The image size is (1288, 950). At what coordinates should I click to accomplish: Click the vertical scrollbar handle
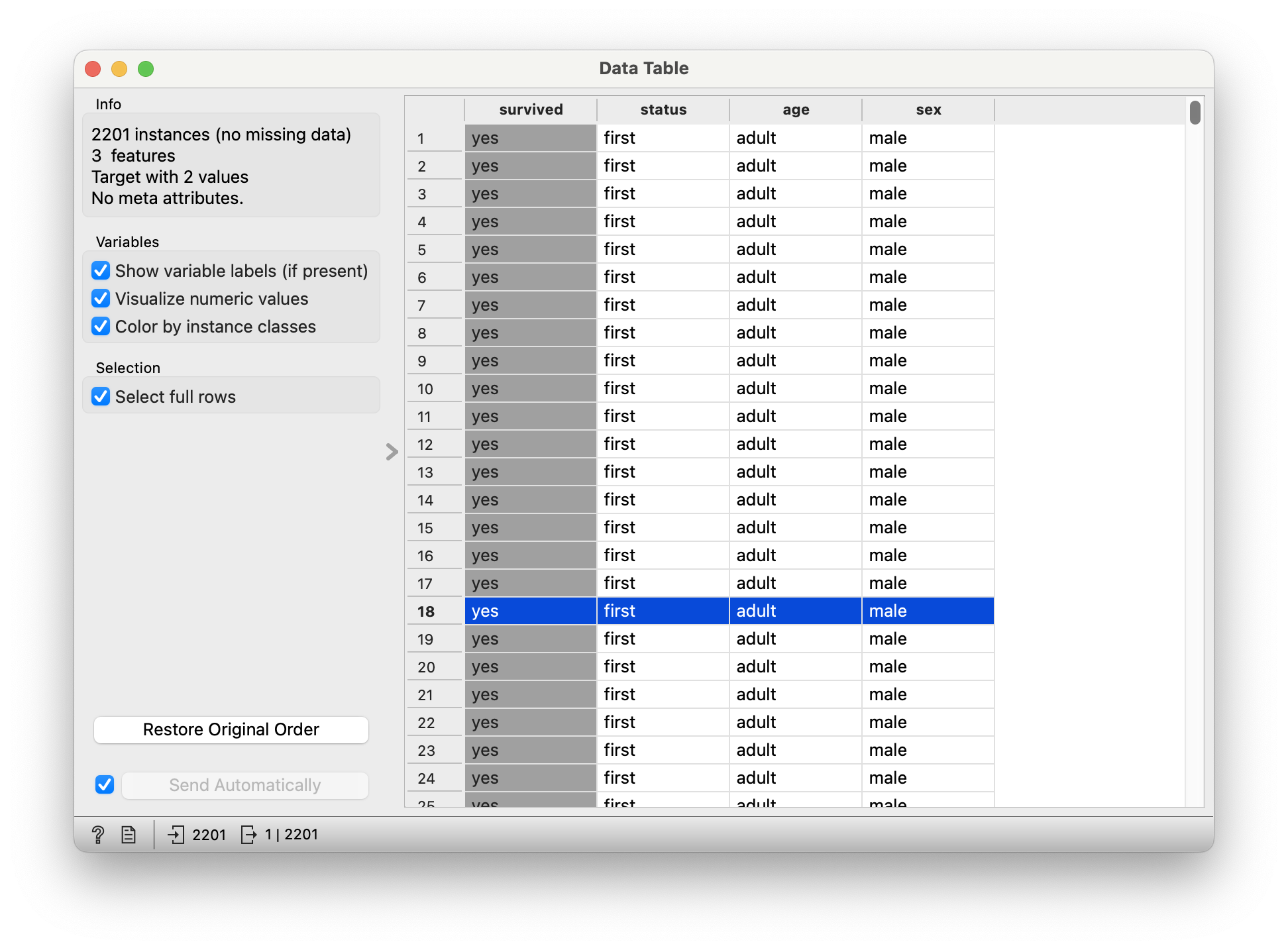1195,113
